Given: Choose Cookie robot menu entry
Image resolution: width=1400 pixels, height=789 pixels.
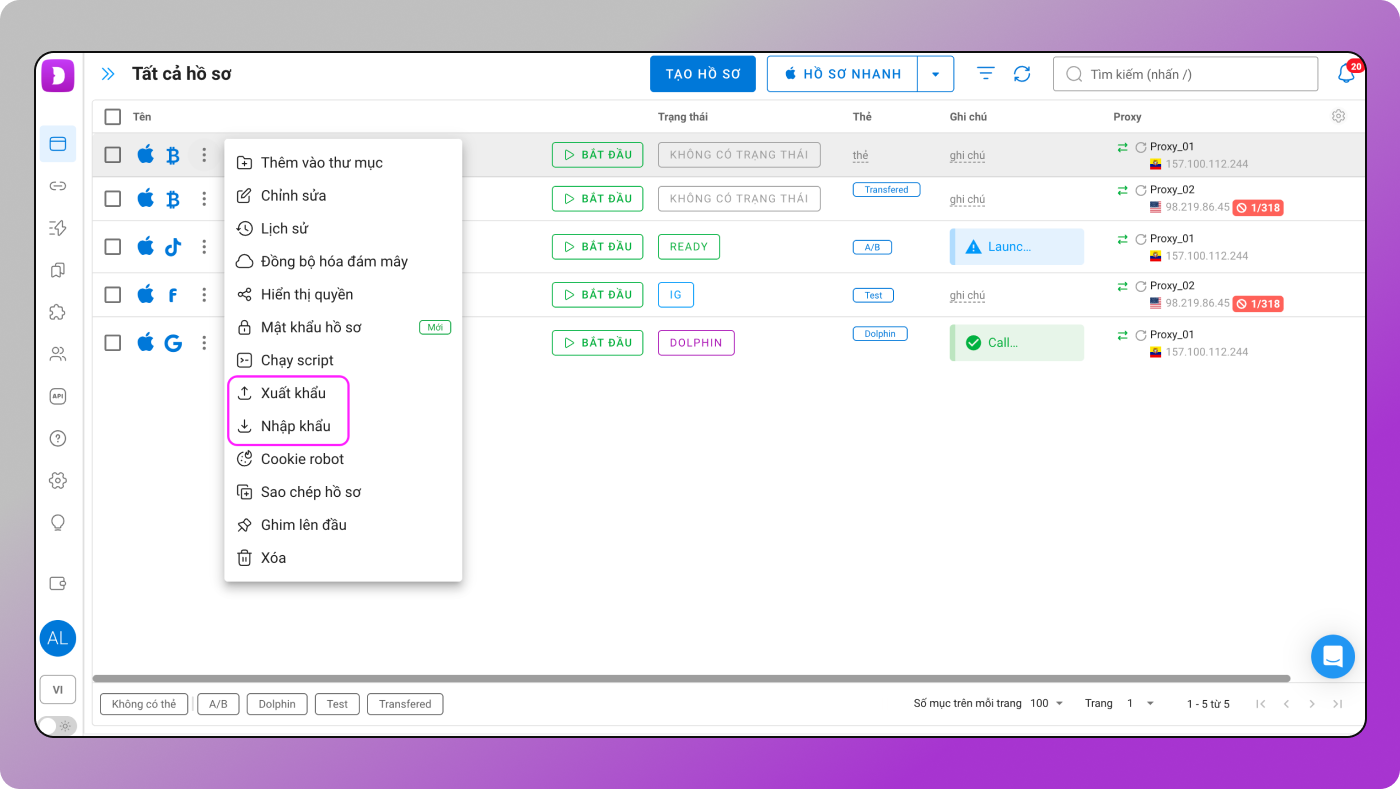Looking at the screenshot, I should [x=302, y=459].
